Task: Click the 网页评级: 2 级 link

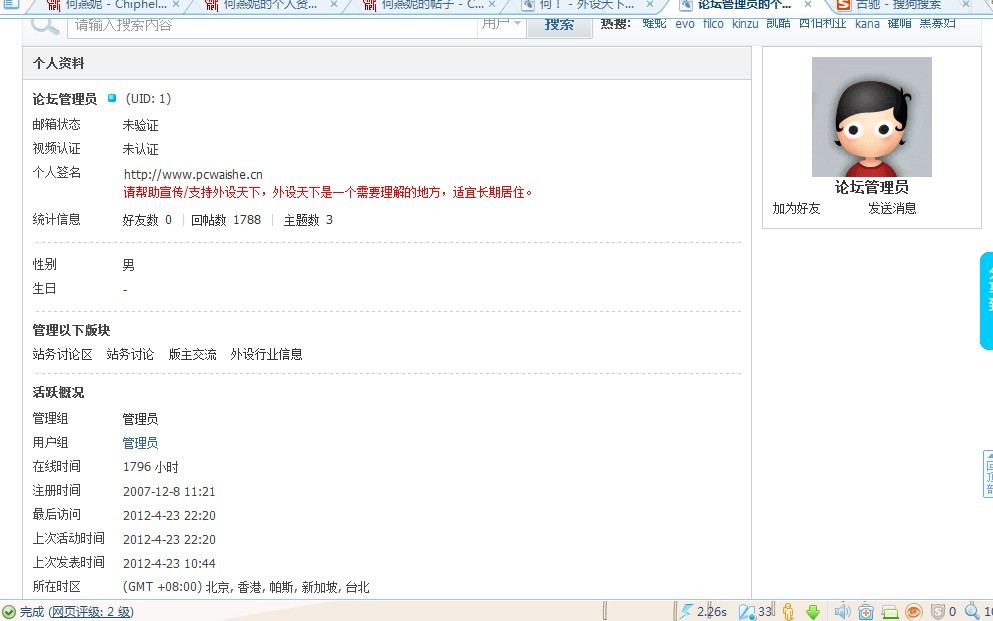Action: (91, 611)
